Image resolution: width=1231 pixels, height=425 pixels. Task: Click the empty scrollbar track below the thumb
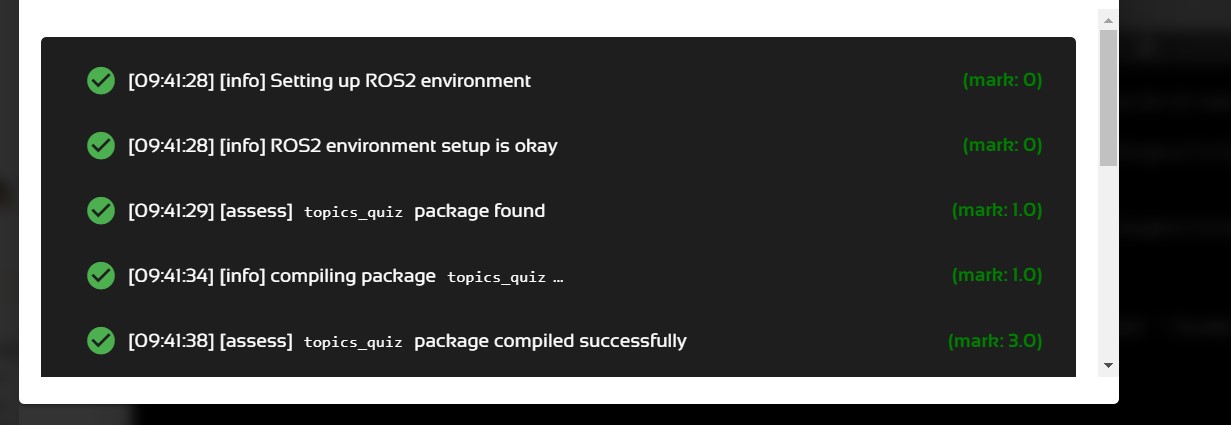(x=1107, y=260)
